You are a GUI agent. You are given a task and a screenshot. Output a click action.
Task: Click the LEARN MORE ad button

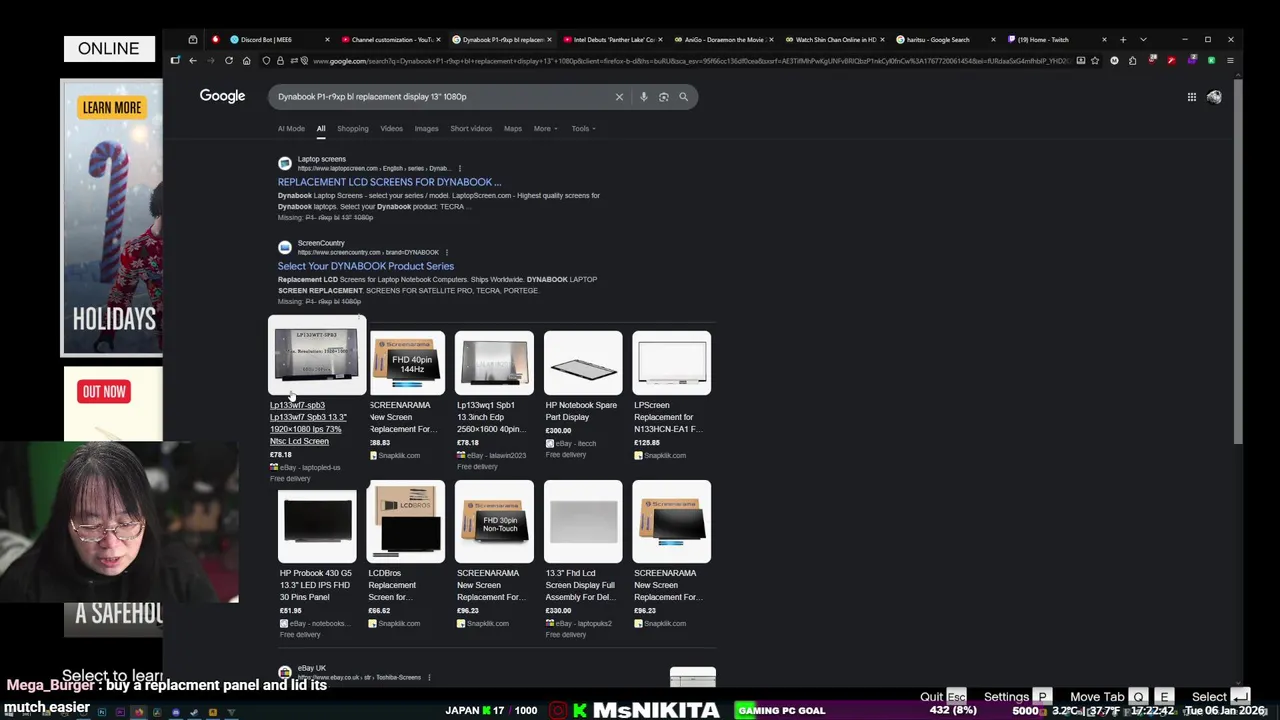112,108
